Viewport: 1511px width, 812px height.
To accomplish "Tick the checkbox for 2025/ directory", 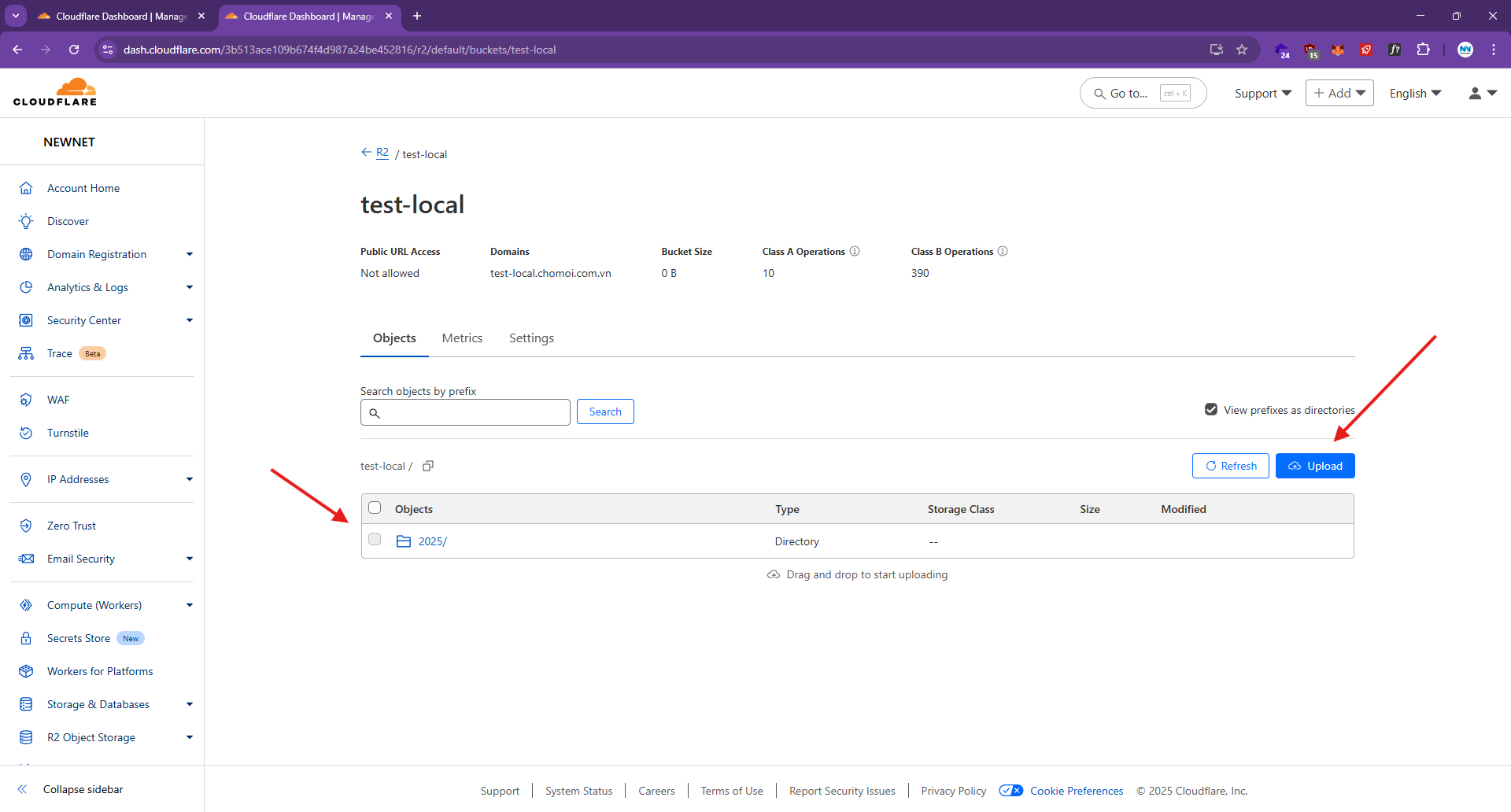I will pos(375,539).
